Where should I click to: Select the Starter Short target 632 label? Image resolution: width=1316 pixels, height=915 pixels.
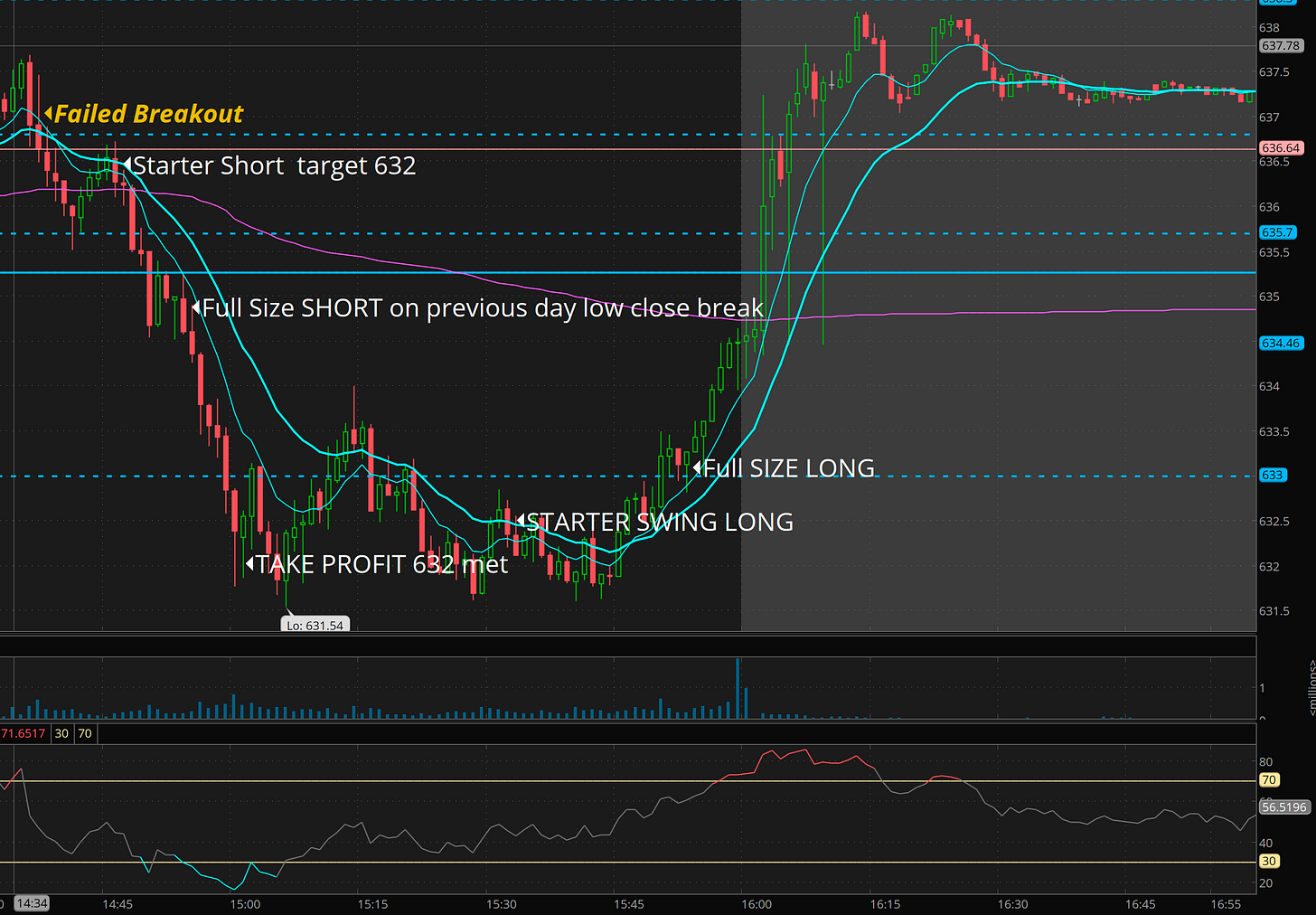point(269,165)
